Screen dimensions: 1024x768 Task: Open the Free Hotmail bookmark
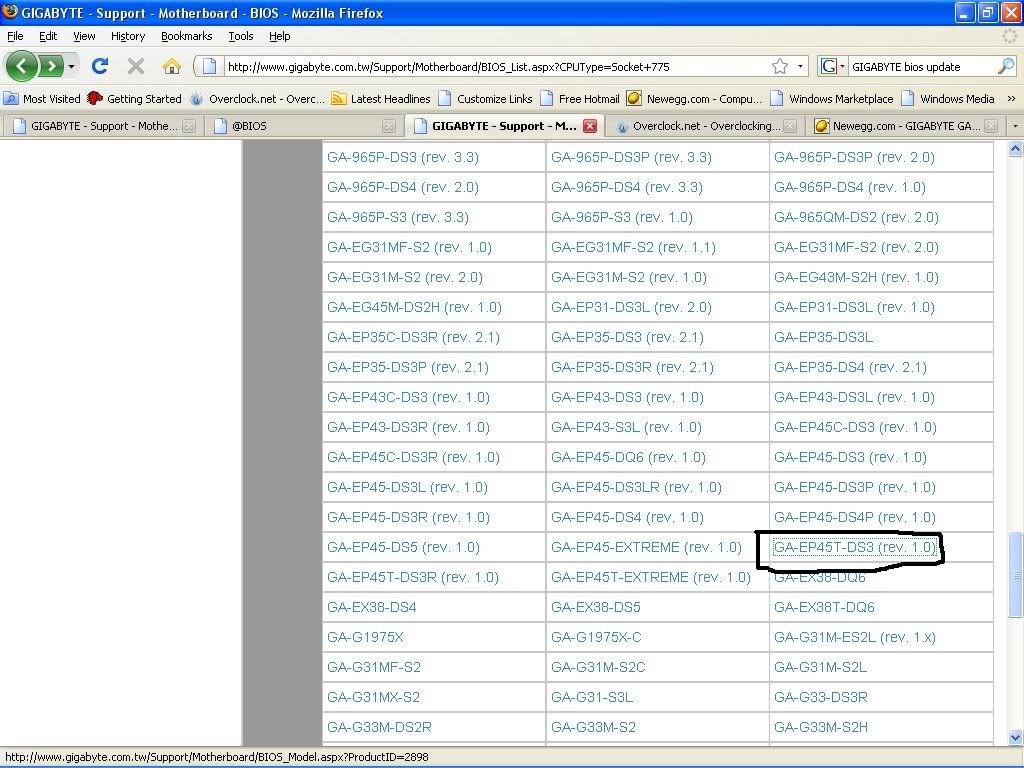(x=579, y=99)
